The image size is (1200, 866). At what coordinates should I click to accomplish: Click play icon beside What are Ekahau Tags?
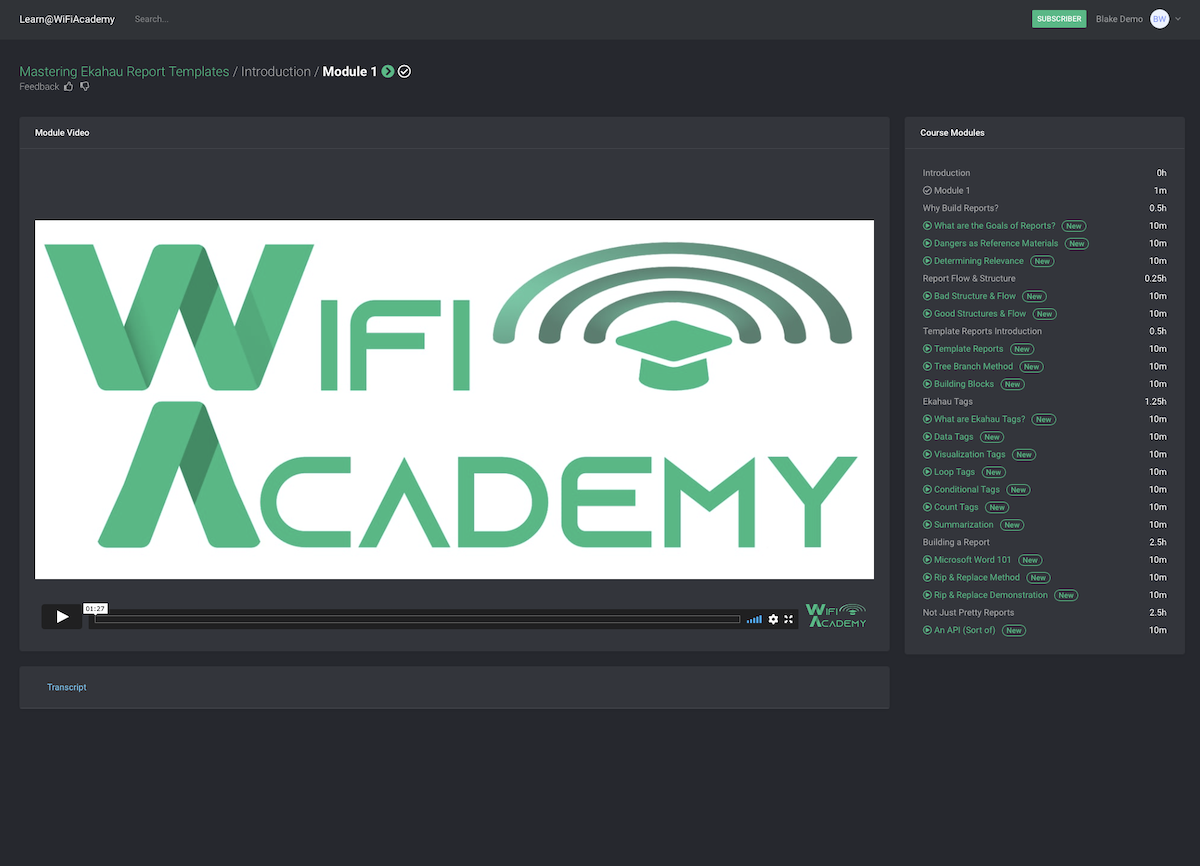927,419
